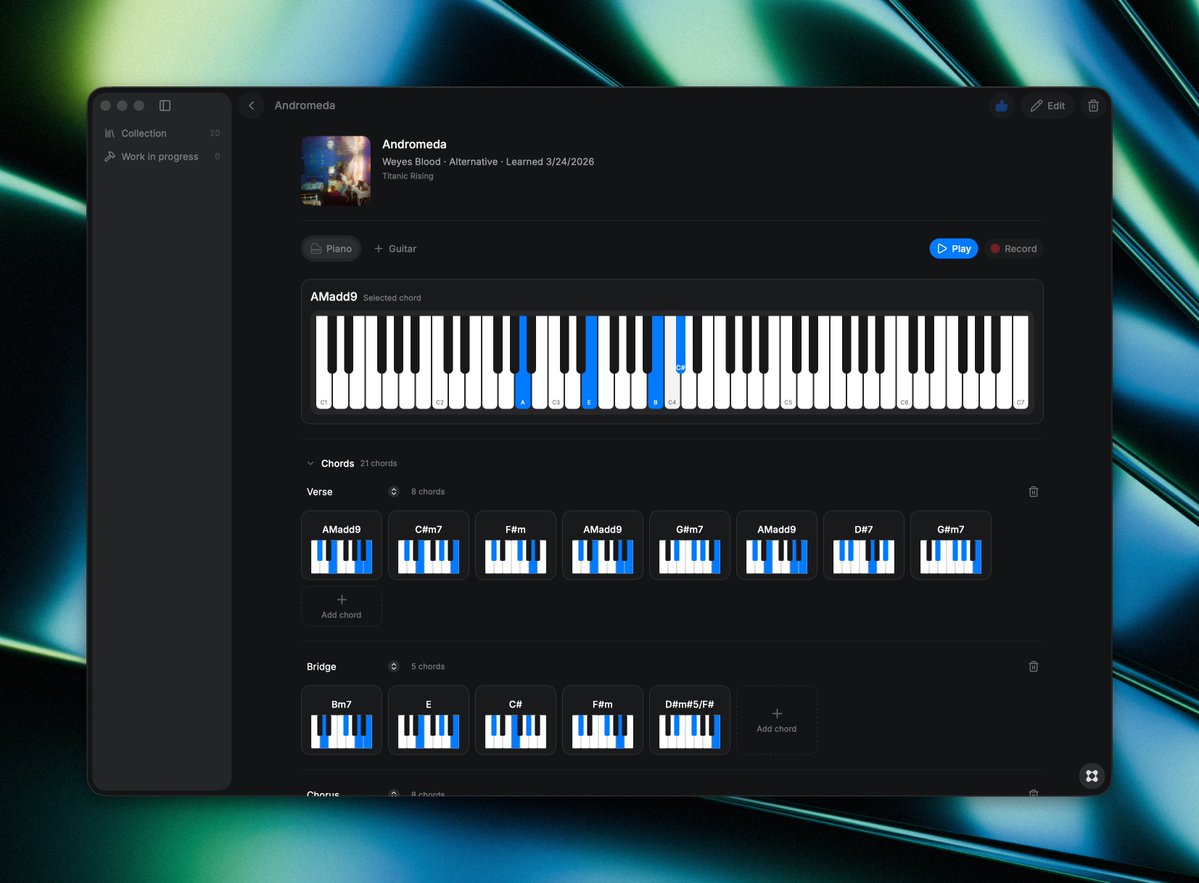
Task: Delete the Bridge section with trash icon
Action: click(x=1033, y=667)
